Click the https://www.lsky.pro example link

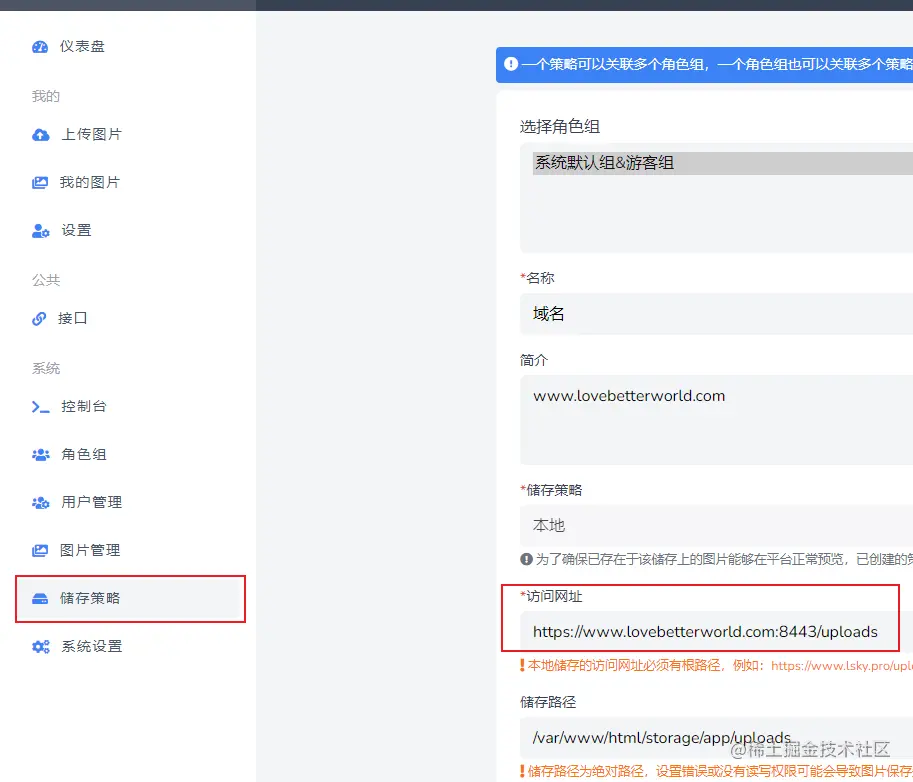coord(841,666)
